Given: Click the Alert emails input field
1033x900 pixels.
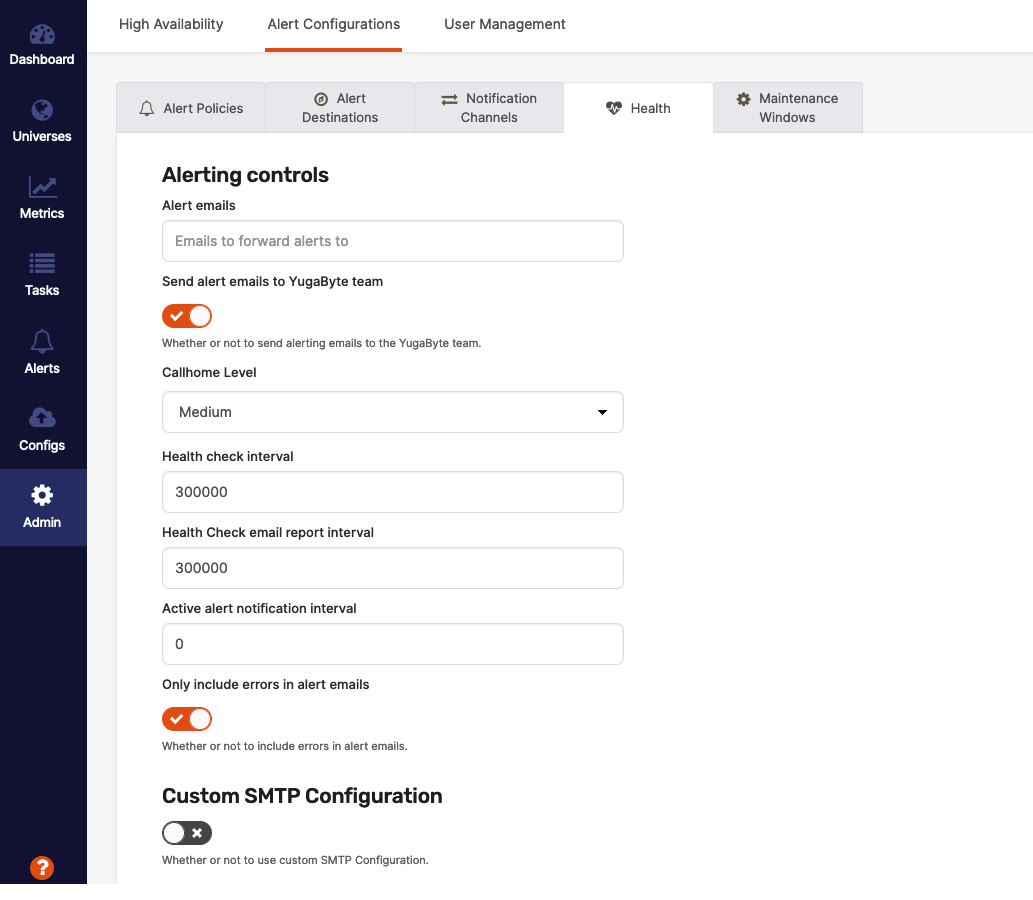Looking at the screenshot, I should click(392, 241).
